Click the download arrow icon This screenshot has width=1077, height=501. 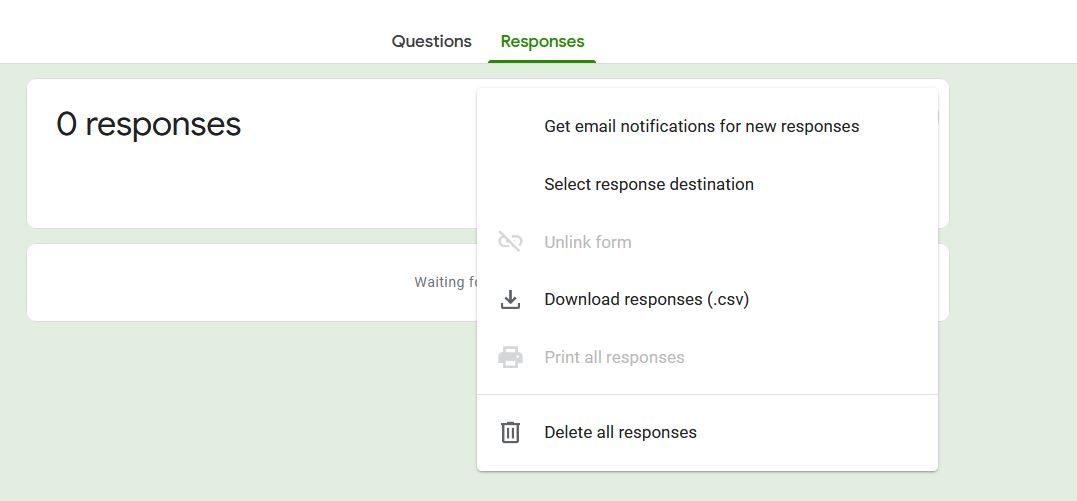510,299
